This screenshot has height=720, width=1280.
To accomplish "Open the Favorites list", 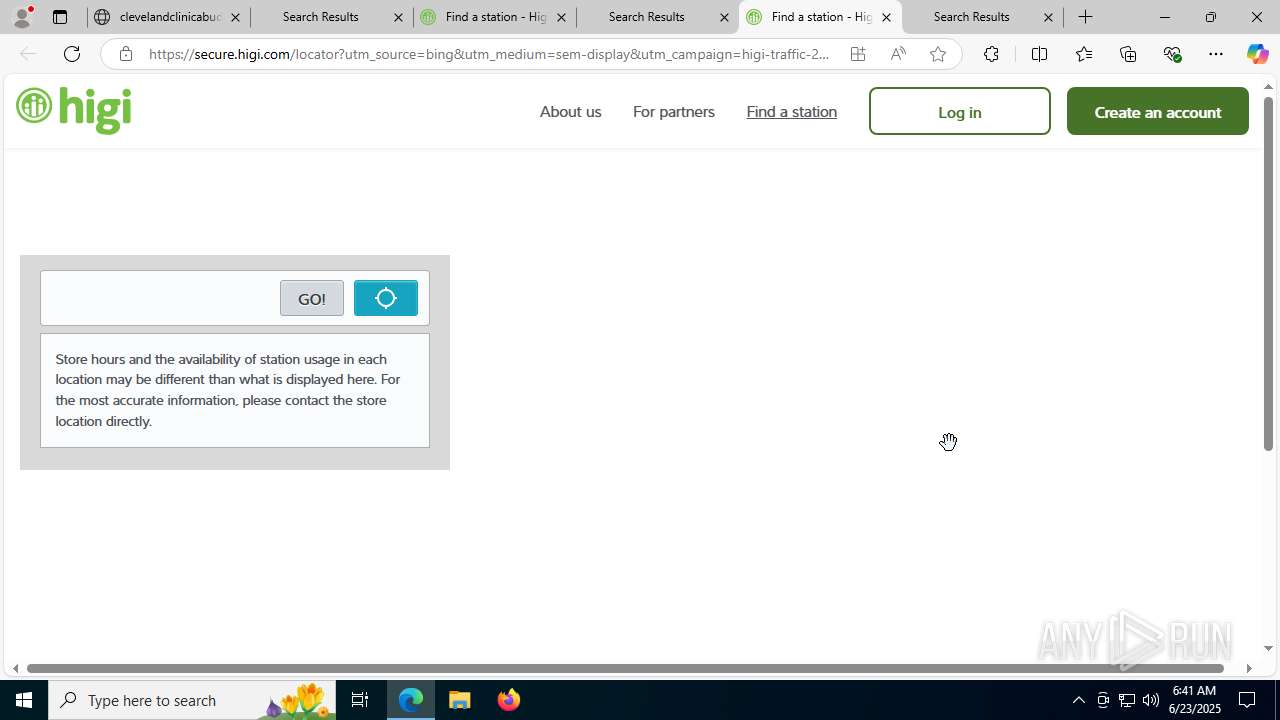I will [x=1084, y=54].
